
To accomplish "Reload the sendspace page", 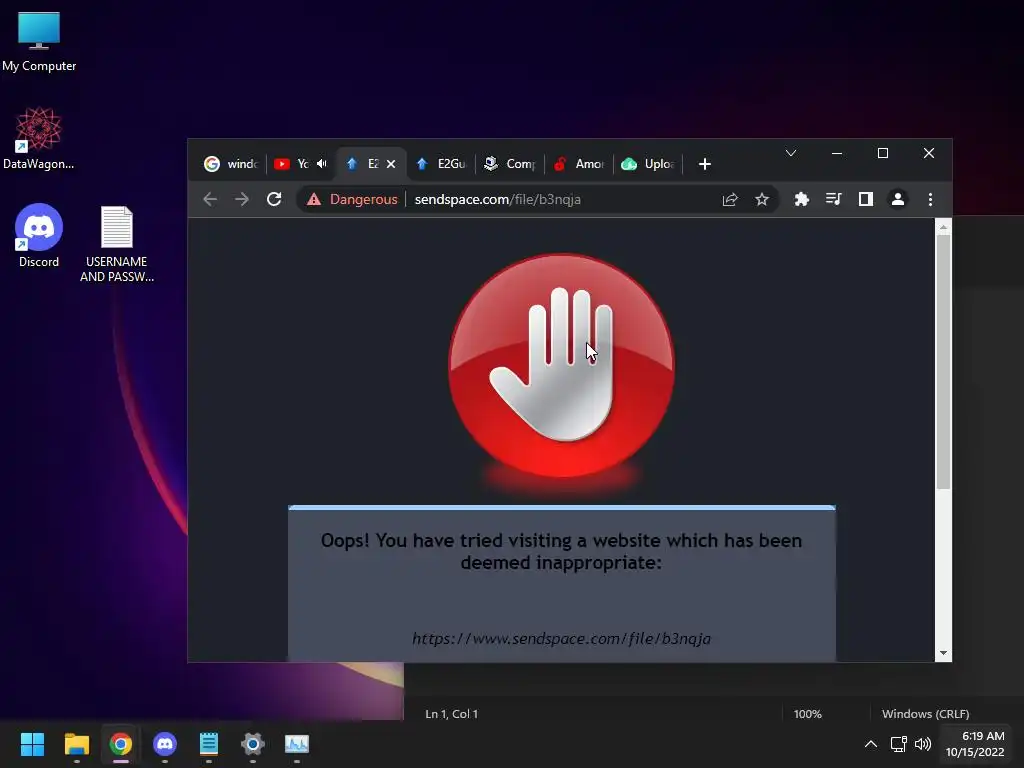I will click(274, 199).
